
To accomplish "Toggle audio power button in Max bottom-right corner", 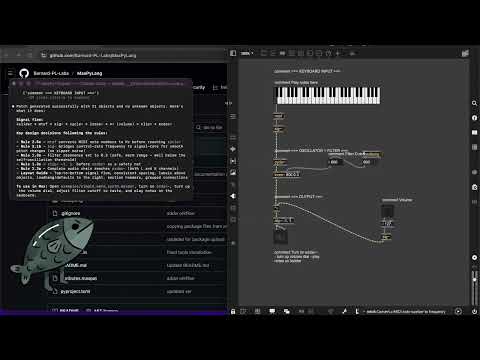I will click(474, 311).
